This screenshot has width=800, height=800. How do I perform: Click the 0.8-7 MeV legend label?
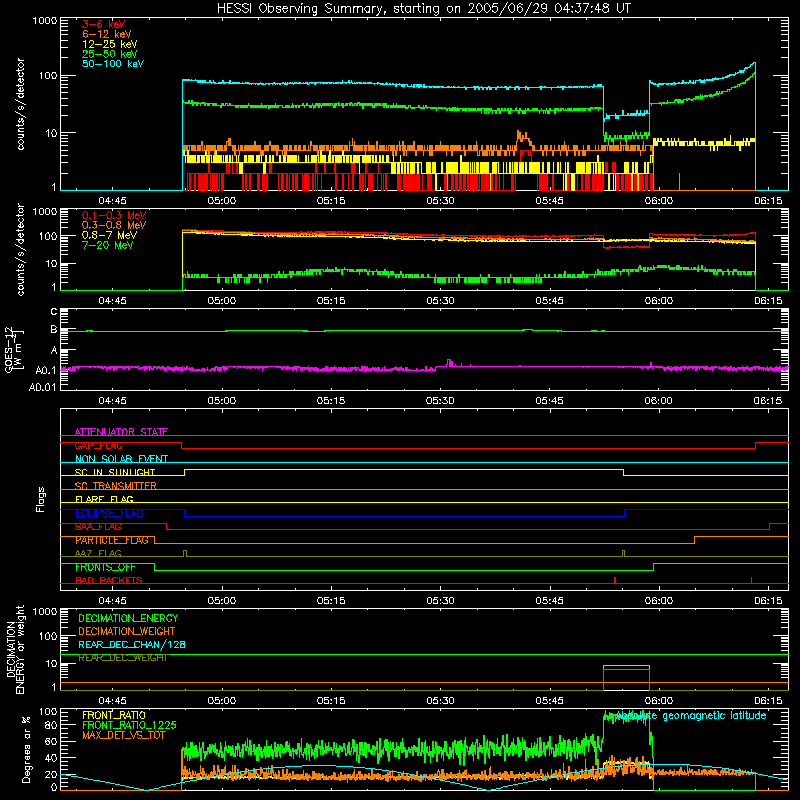(109, 235)
